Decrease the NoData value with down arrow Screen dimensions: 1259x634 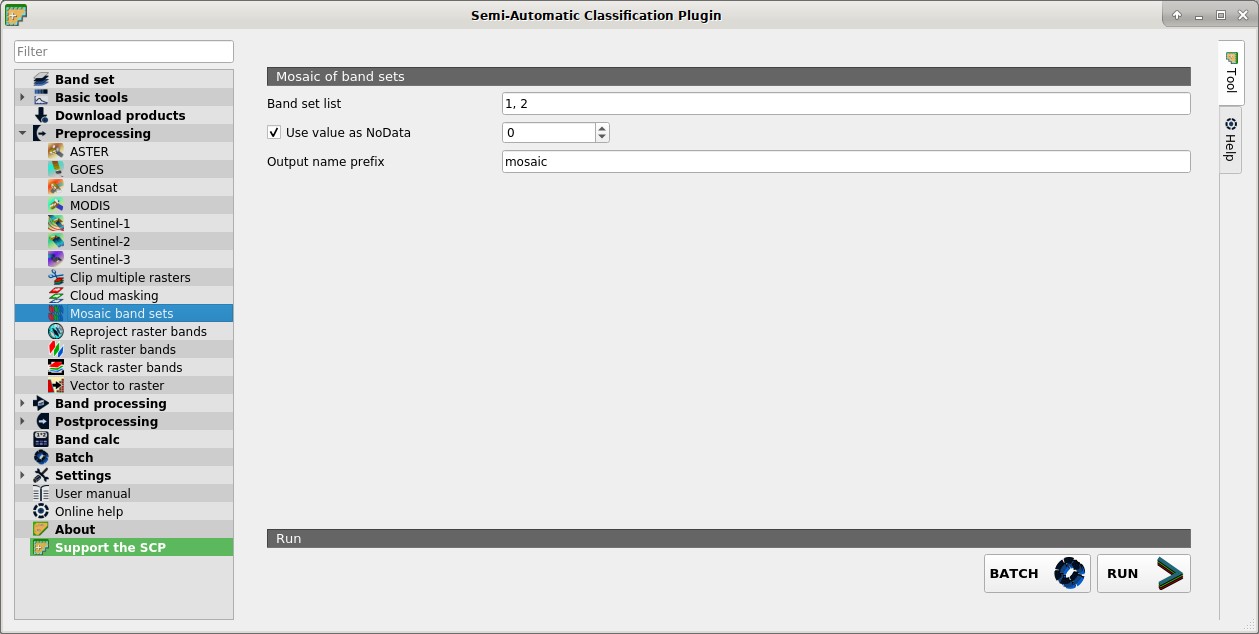click(602, 137)
